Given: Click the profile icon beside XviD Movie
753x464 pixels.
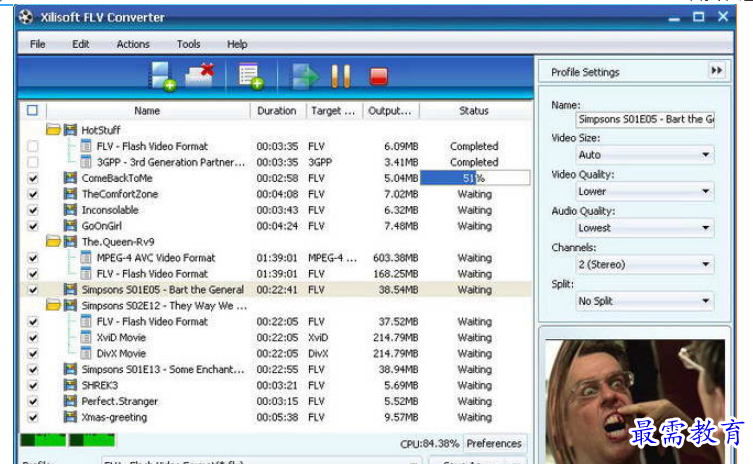Looking at the screenshot, I should tap(86, 337).
